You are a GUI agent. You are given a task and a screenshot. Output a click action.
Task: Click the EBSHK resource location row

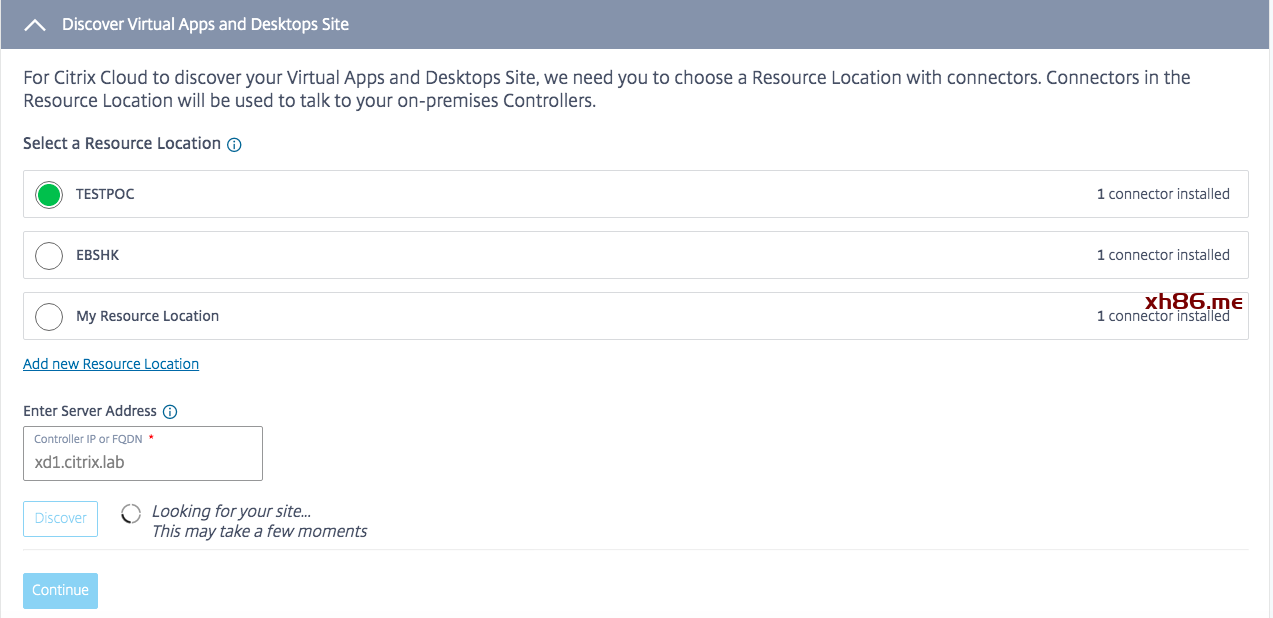636,255
